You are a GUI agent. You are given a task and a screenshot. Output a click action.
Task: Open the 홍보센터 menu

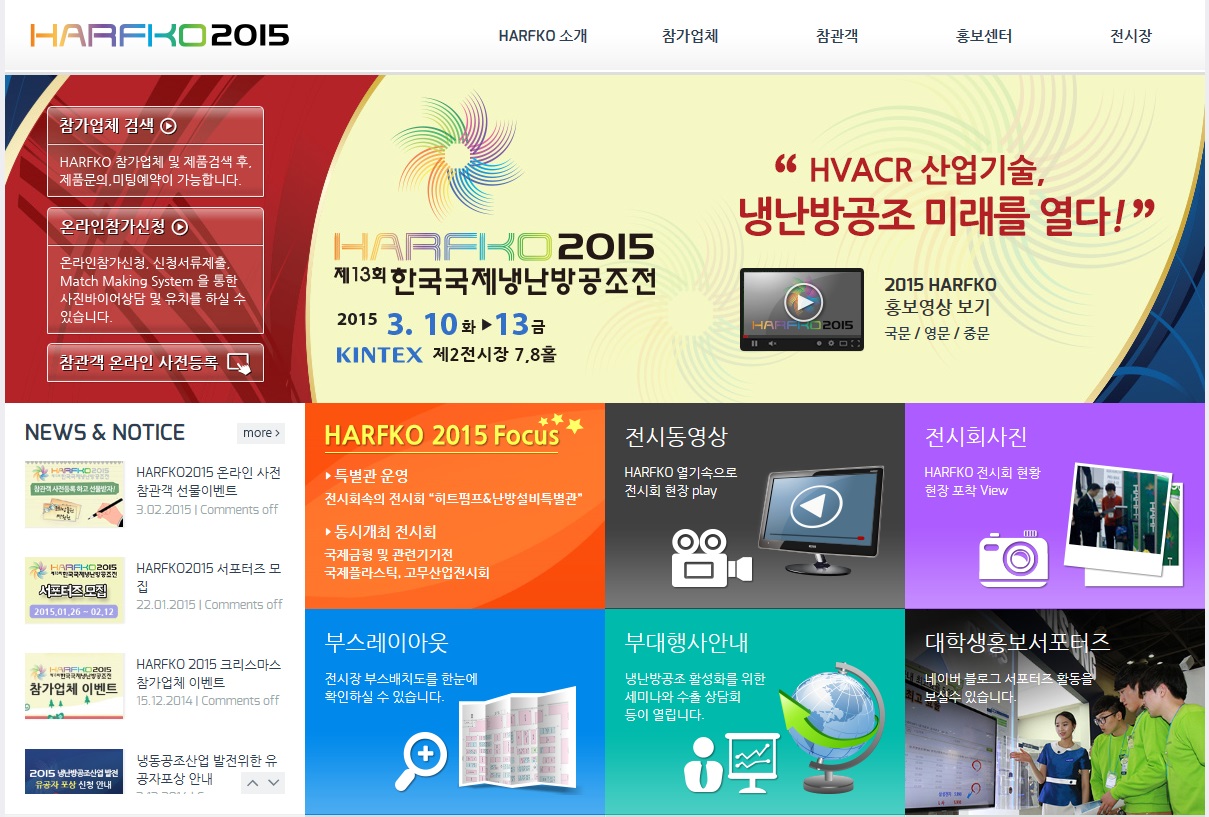click(984, 36)
